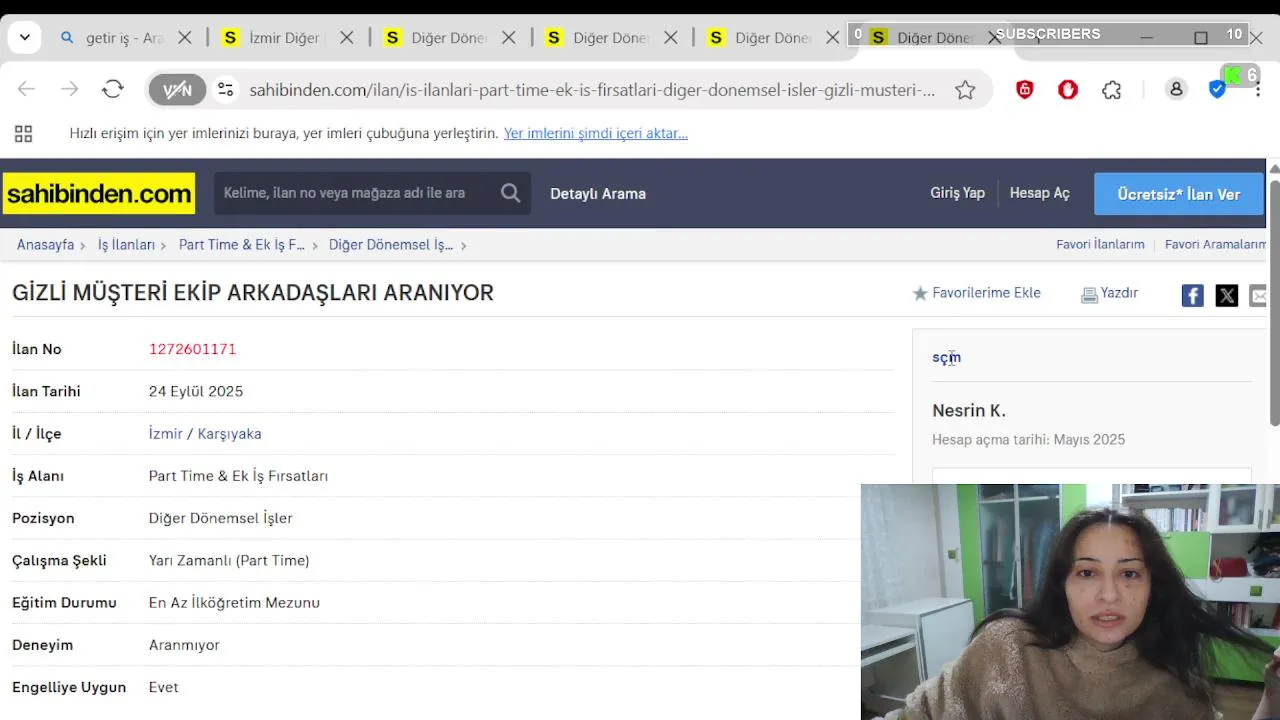Open the 'İzmir' province link

(x=166, y=433)
